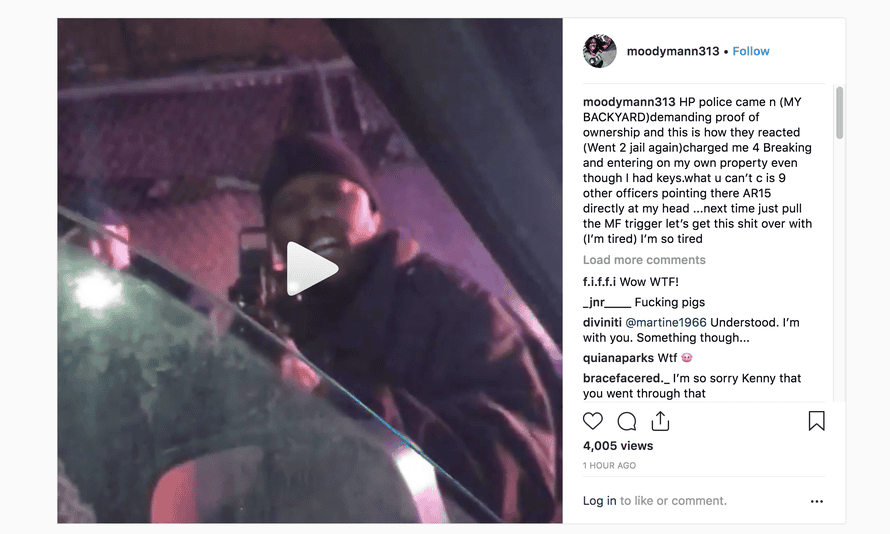Click Log in to comment
The width and height of the screenshot is (890, 534).
(599, 501)
